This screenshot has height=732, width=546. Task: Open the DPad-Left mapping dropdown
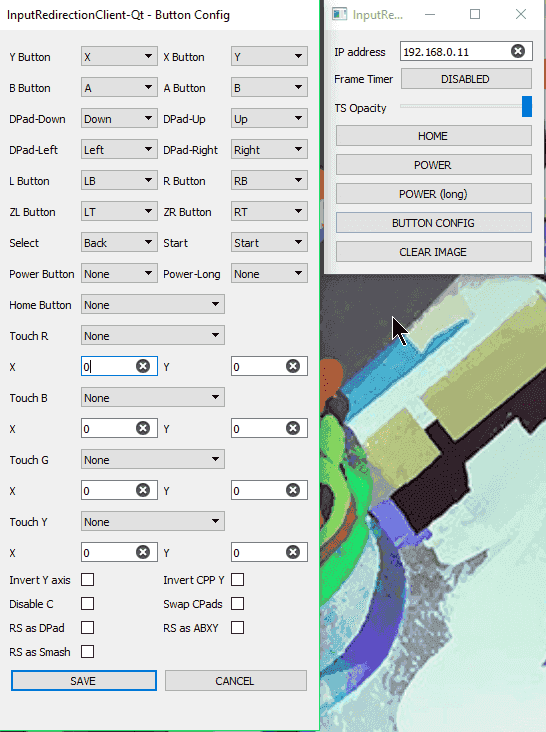119,150
